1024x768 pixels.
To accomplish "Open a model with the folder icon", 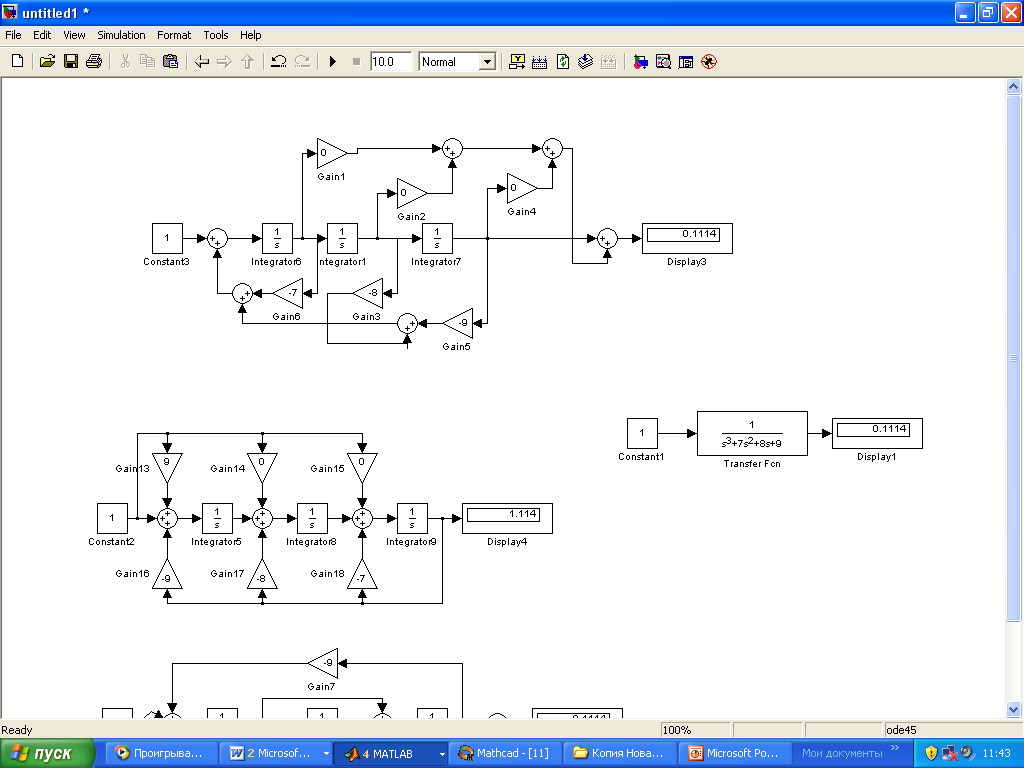I will 47,61.
